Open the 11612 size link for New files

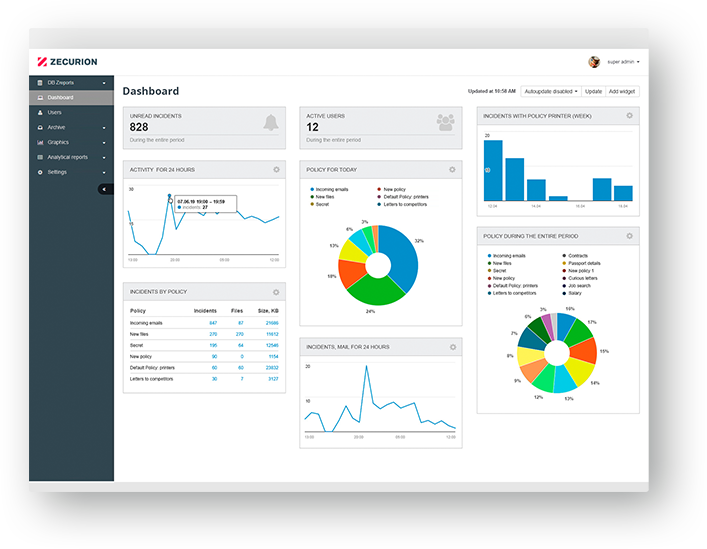(272, 334)
